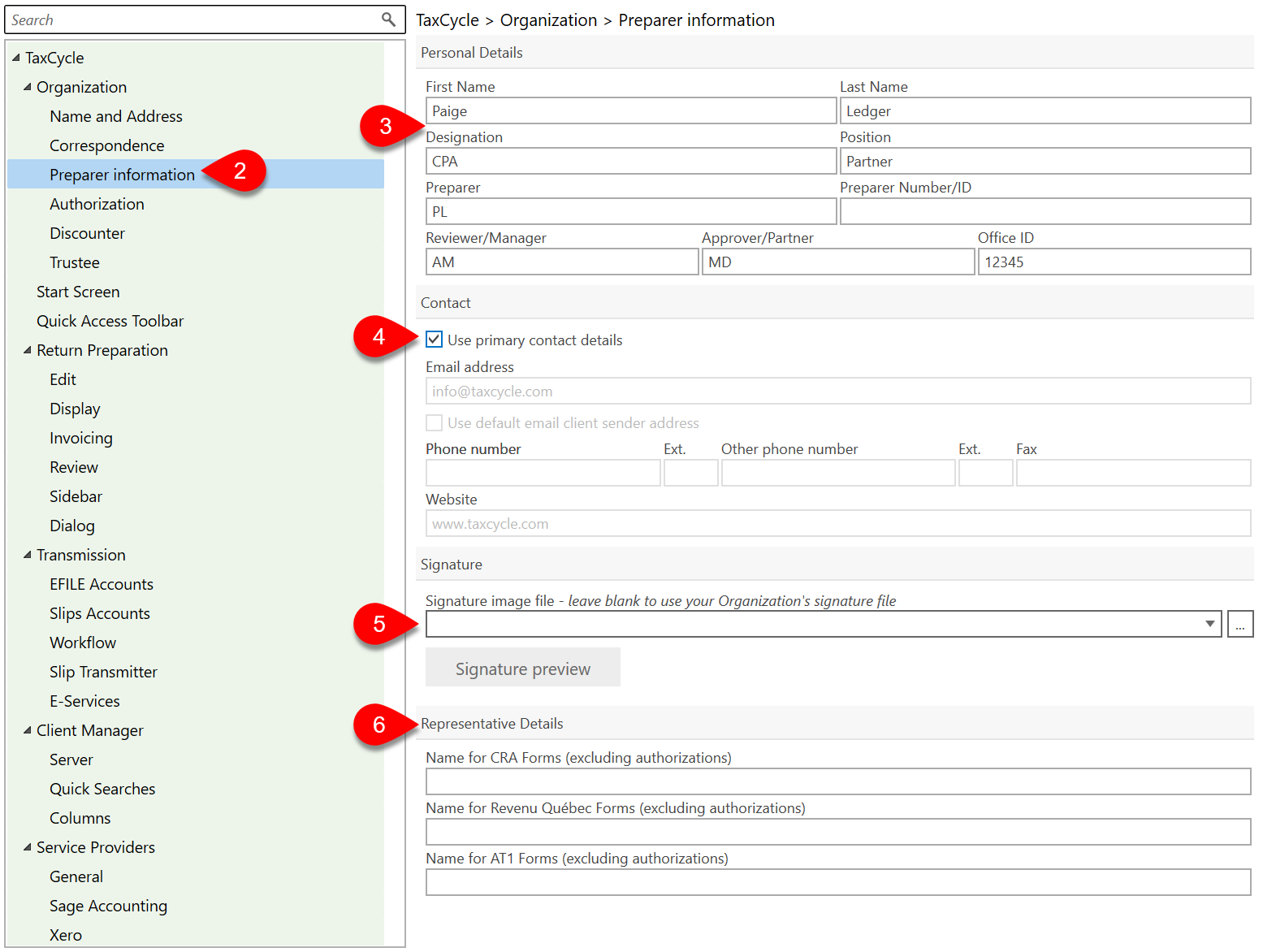Select Edit under Return Preparation
1263x952 pixels.
tap(63, 379)
